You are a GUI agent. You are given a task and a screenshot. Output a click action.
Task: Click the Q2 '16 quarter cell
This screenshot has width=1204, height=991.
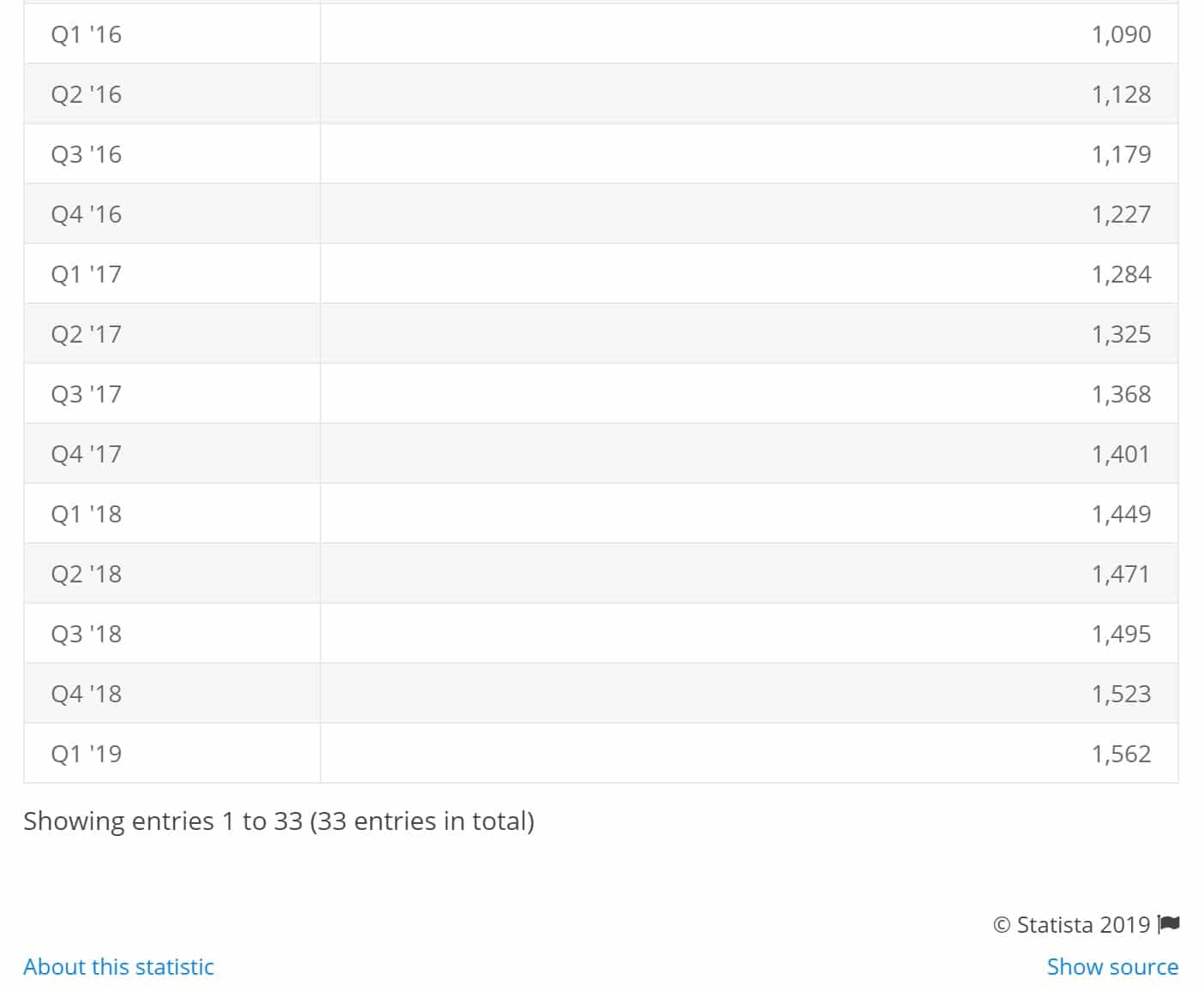(87, 94)
